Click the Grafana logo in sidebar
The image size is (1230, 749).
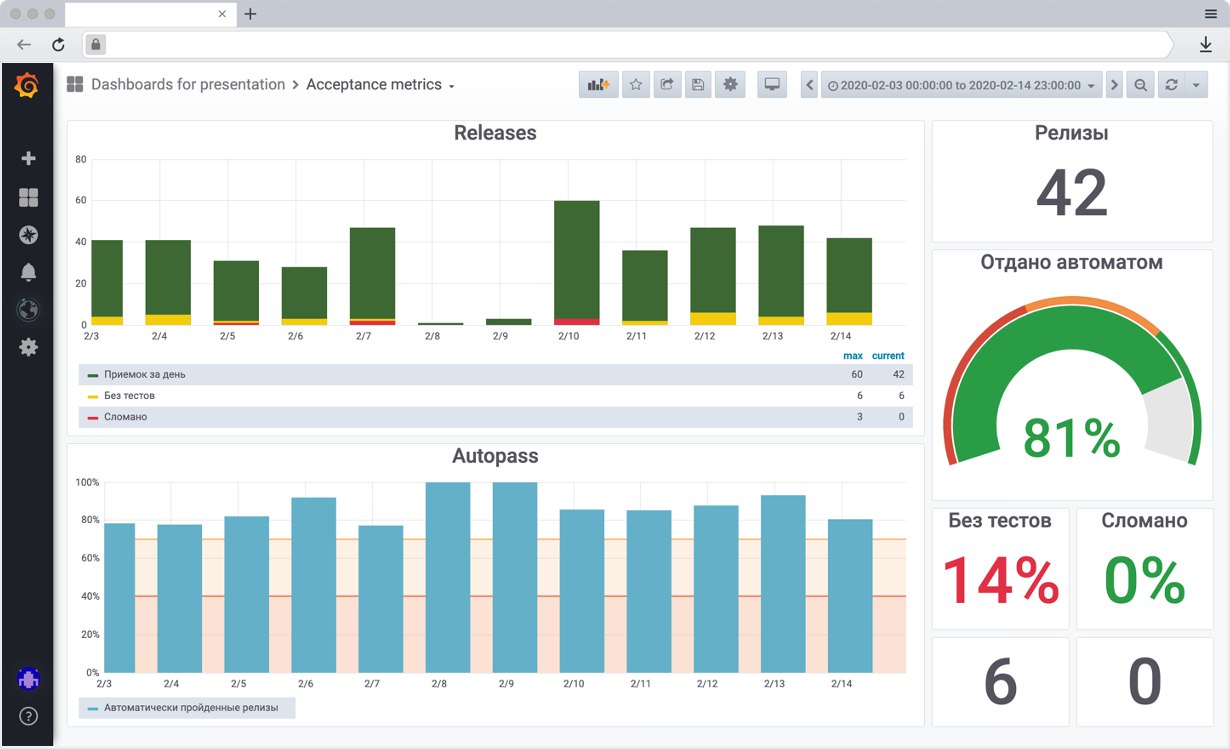pos(28,87)
